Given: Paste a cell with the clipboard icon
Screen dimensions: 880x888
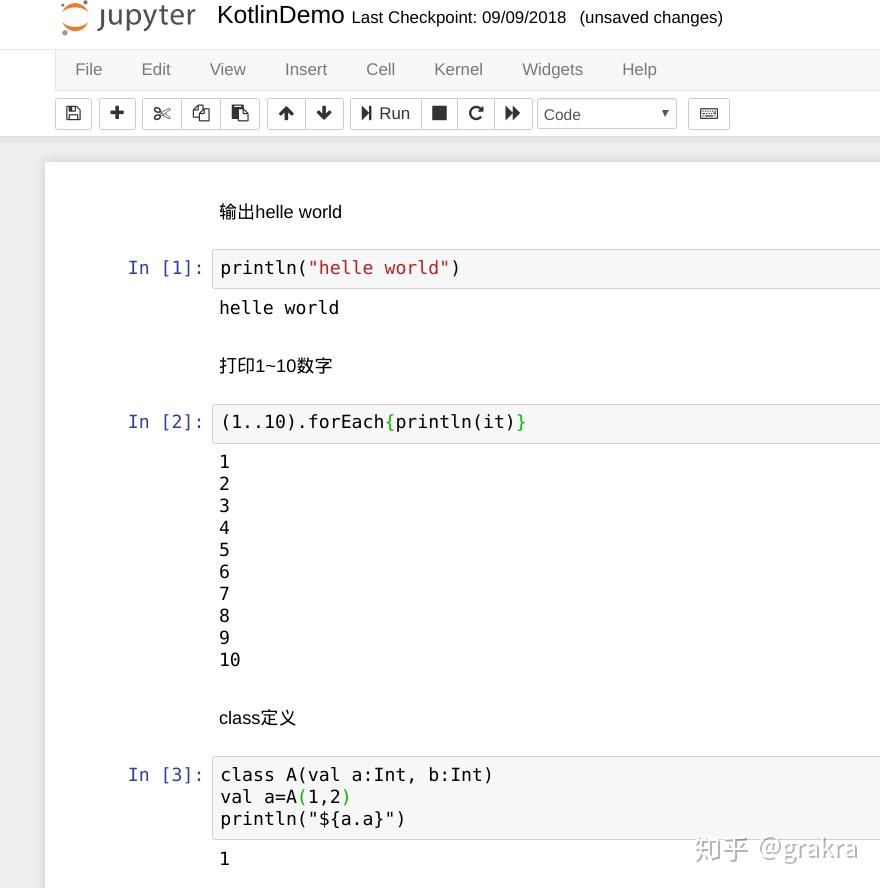Looking at the screenshot, I should [x=239, y=113].
